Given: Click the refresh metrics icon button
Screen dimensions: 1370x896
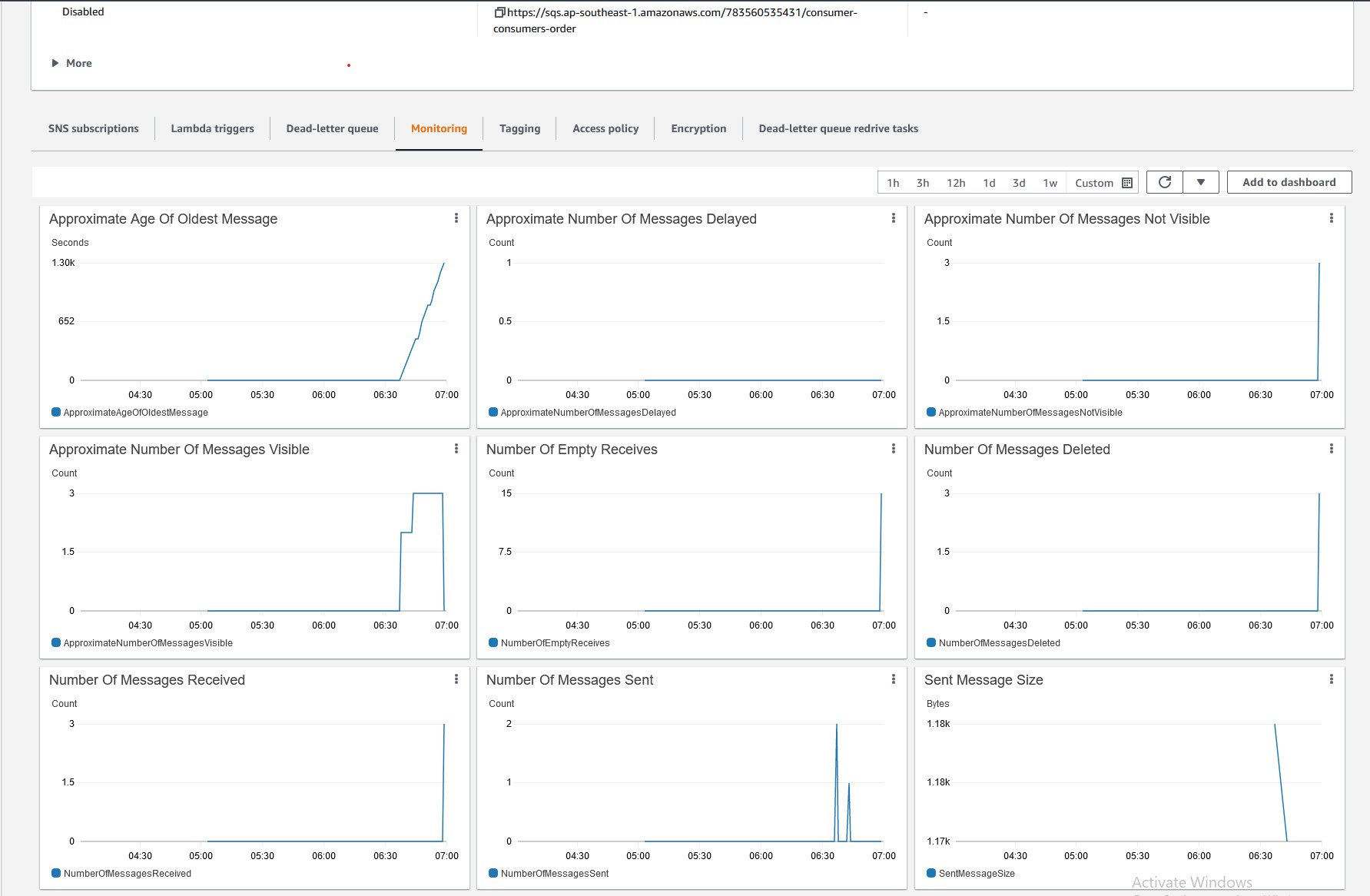Looking at the screenshot, I should pyautogui.click(x=1165, y=182).
